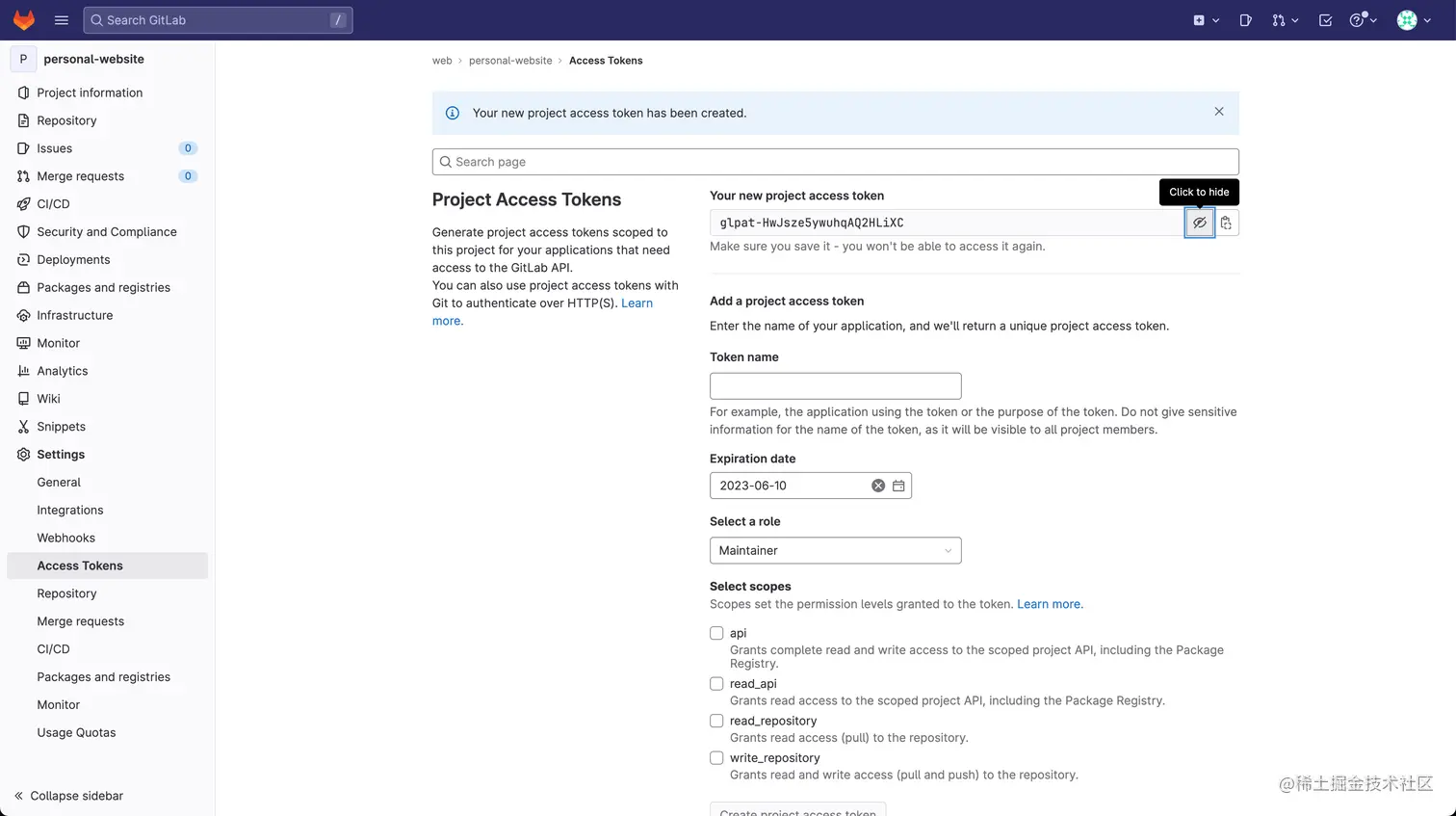The image size is (1456, 816).
Task: Dismiss the token created alert
Action: (x=1219, y=112)
